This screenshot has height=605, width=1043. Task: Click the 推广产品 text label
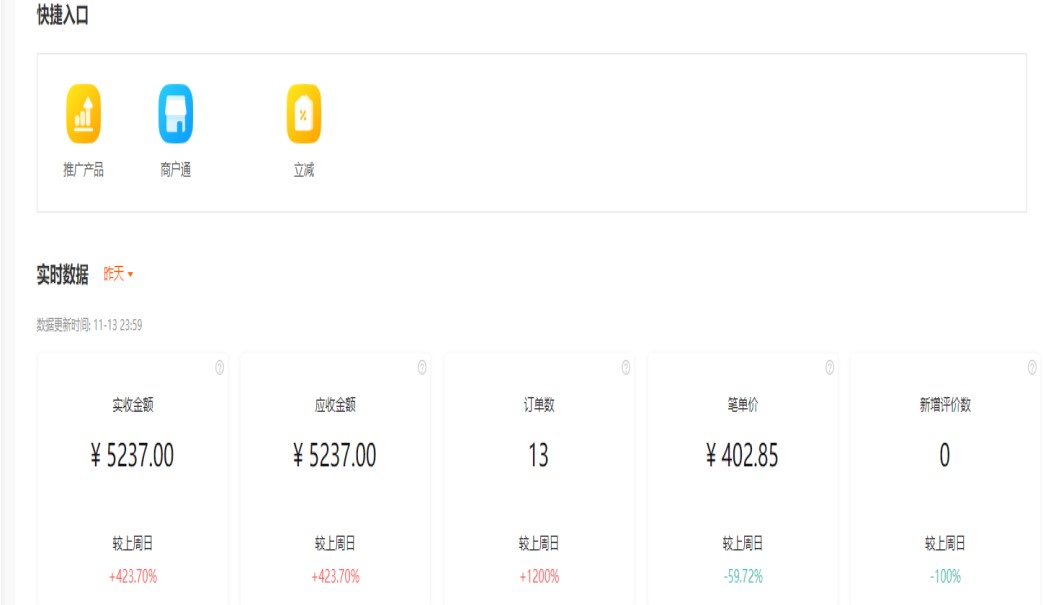pos(83,170)
